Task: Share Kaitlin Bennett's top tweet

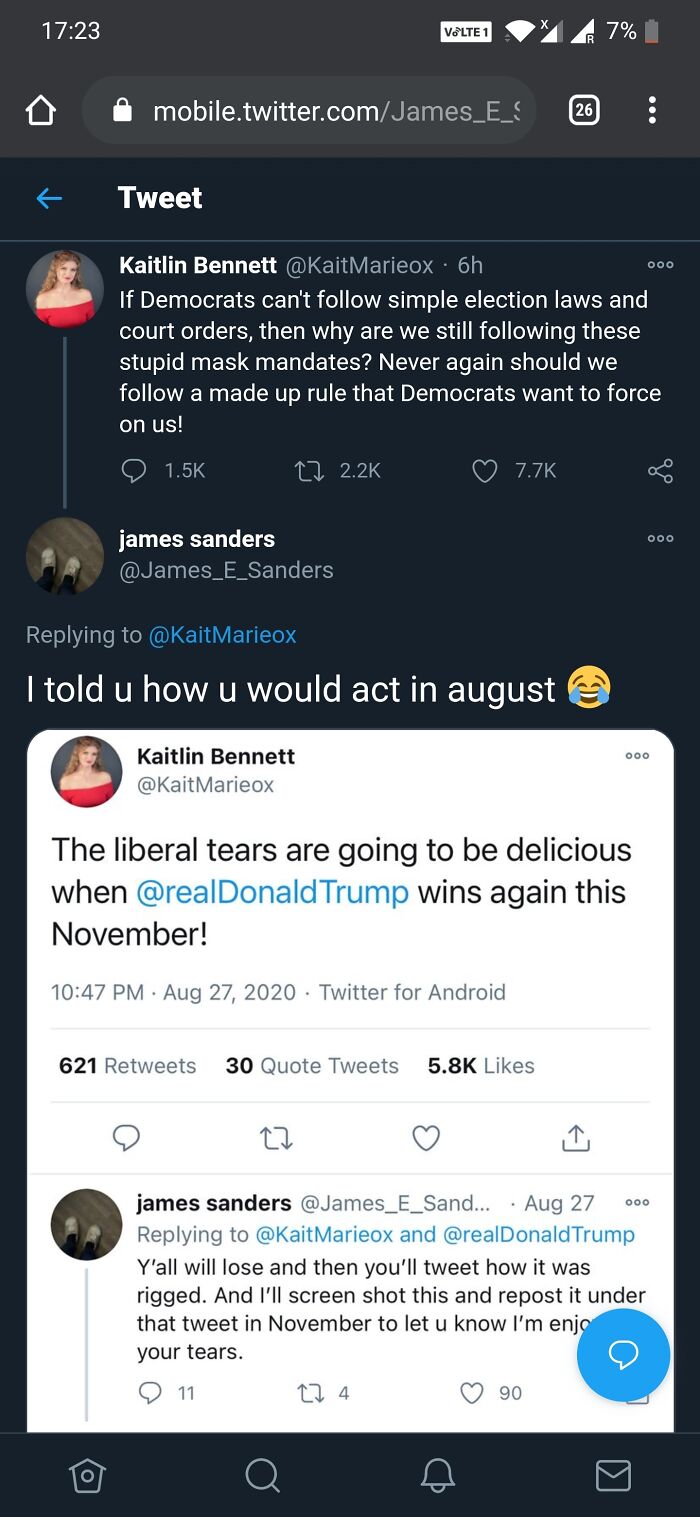Action: pyautogui.click(x=660, y=470)
